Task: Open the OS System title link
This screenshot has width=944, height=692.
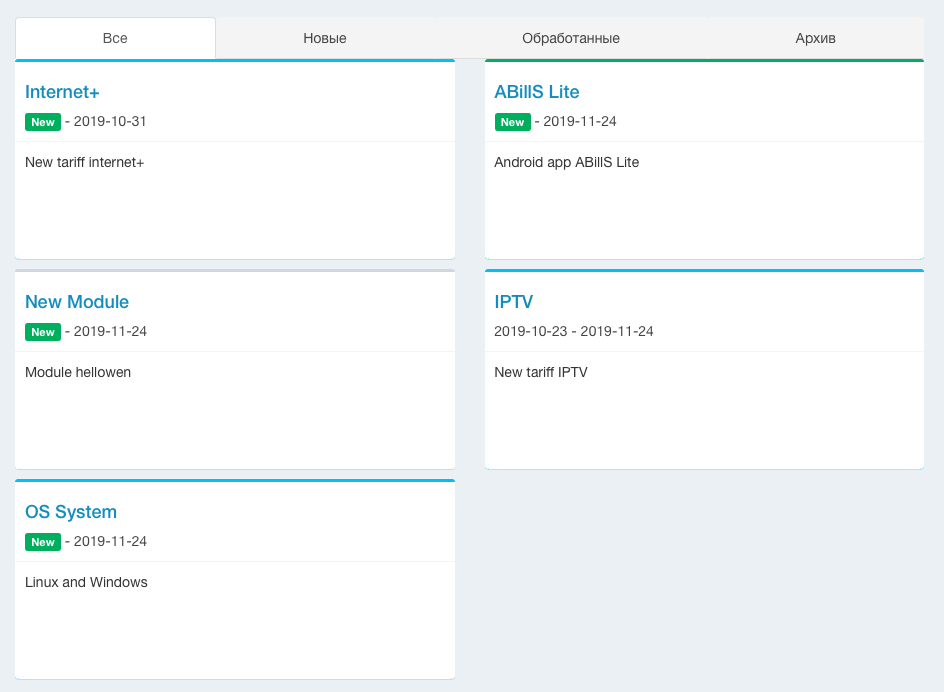Action: point(71,512)
